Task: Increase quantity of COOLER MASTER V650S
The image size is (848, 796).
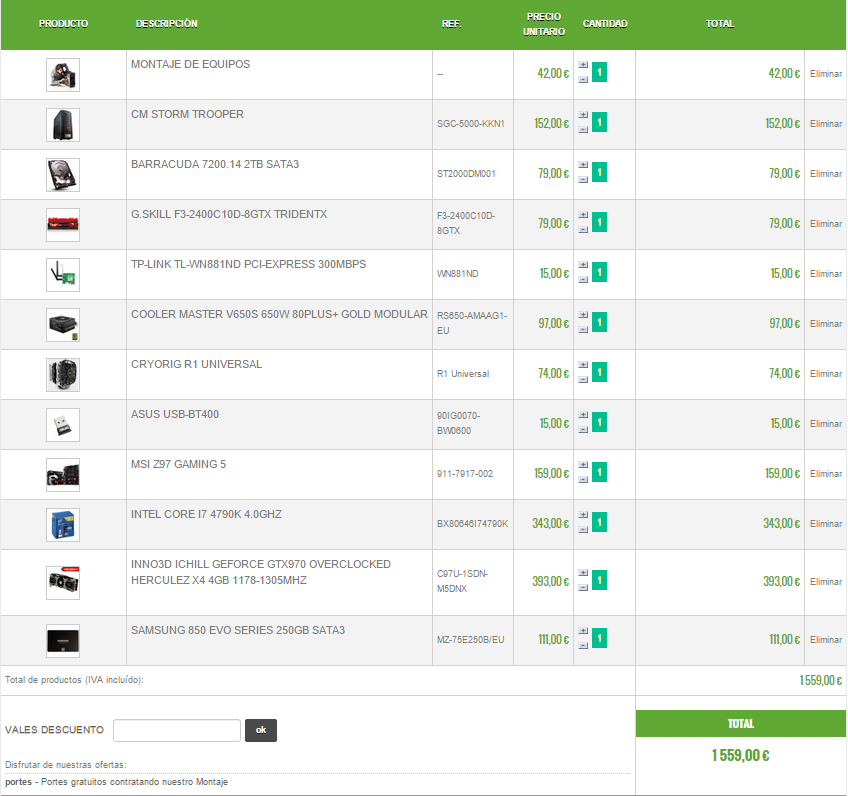Action: (583, 315)
